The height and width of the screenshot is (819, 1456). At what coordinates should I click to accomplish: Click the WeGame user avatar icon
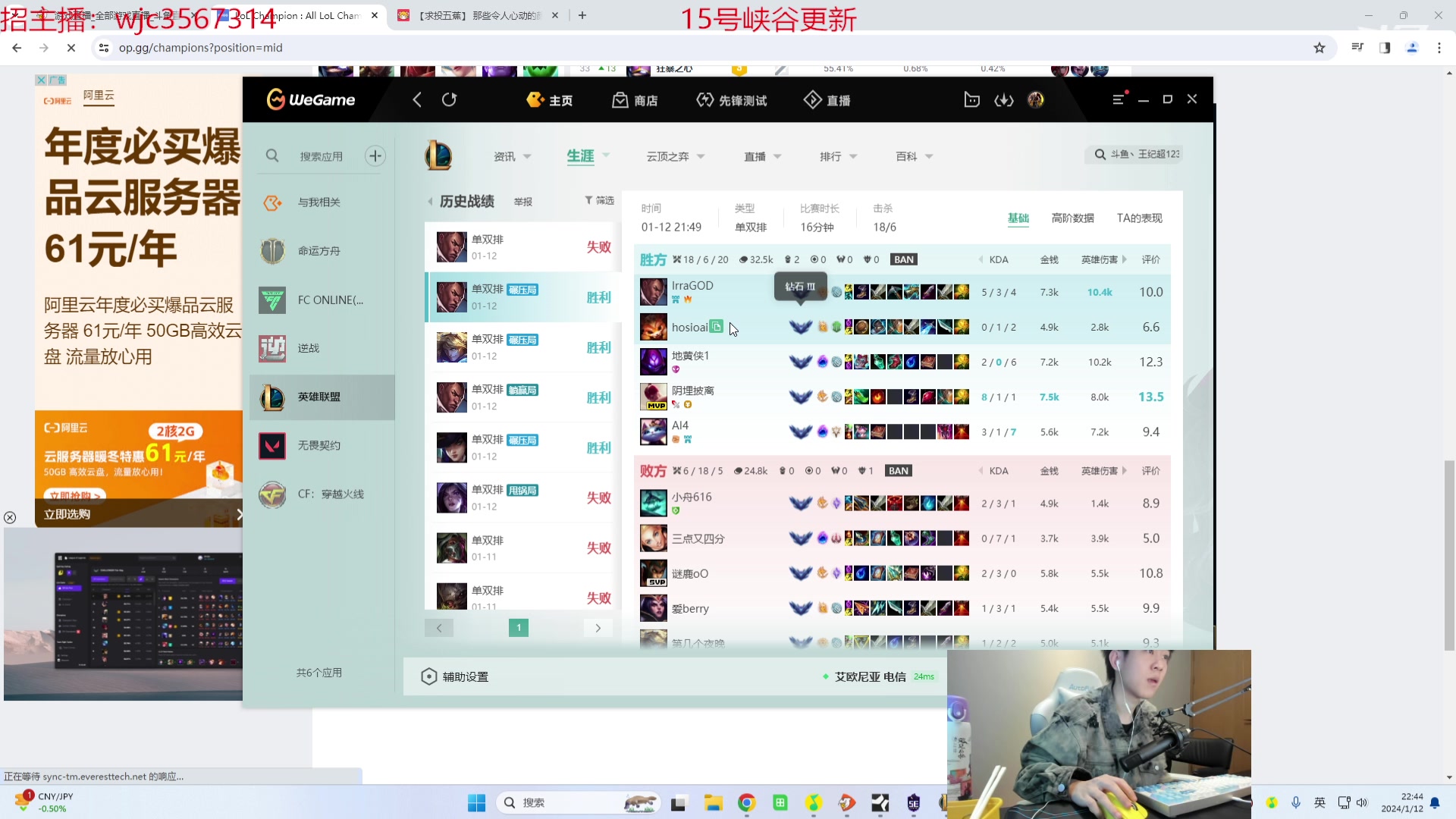tap(1036, 100)
